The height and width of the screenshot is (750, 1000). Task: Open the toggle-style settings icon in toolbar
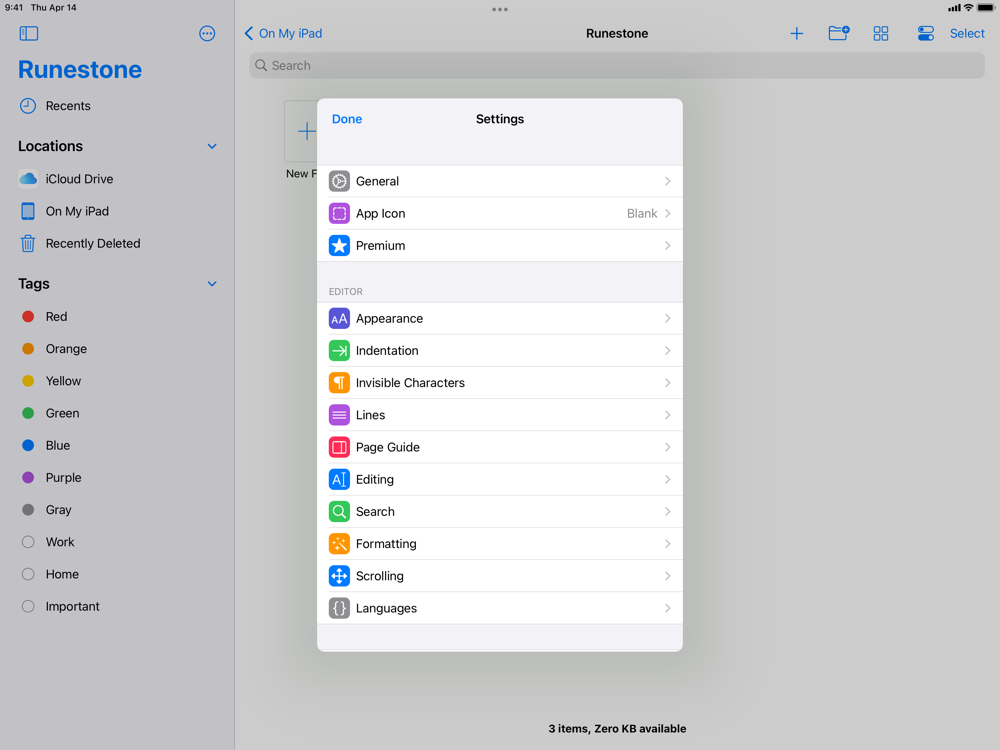click(x=925, y=33)
